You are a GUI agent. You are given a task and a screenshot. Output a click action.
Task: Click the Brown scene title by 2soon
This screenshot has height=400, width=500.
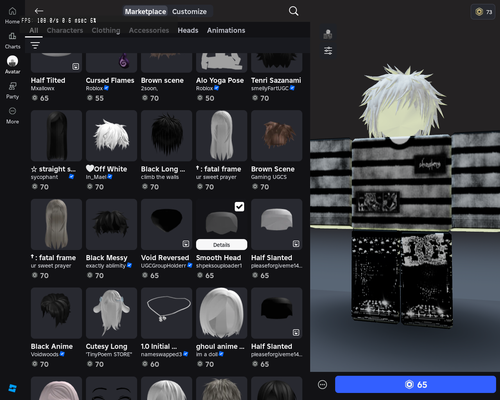click(x=162, y=80)
